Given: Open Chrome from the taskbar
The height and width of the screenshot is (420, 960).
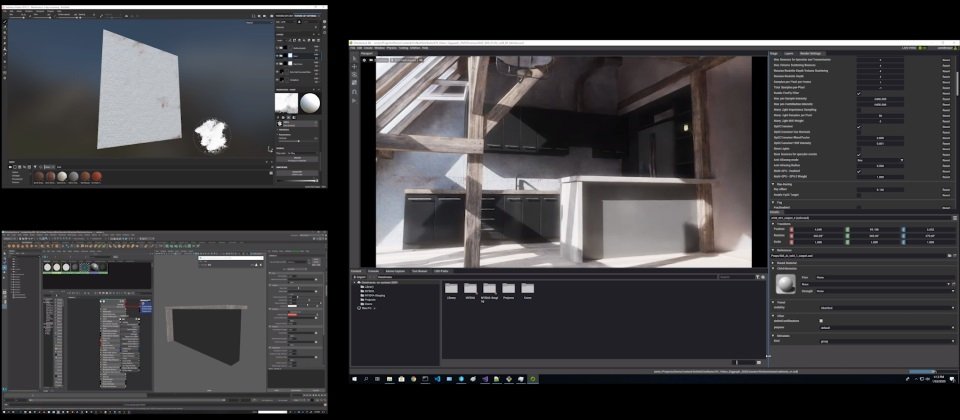Looking at the screenshot, I should click(x=413, y=379).
